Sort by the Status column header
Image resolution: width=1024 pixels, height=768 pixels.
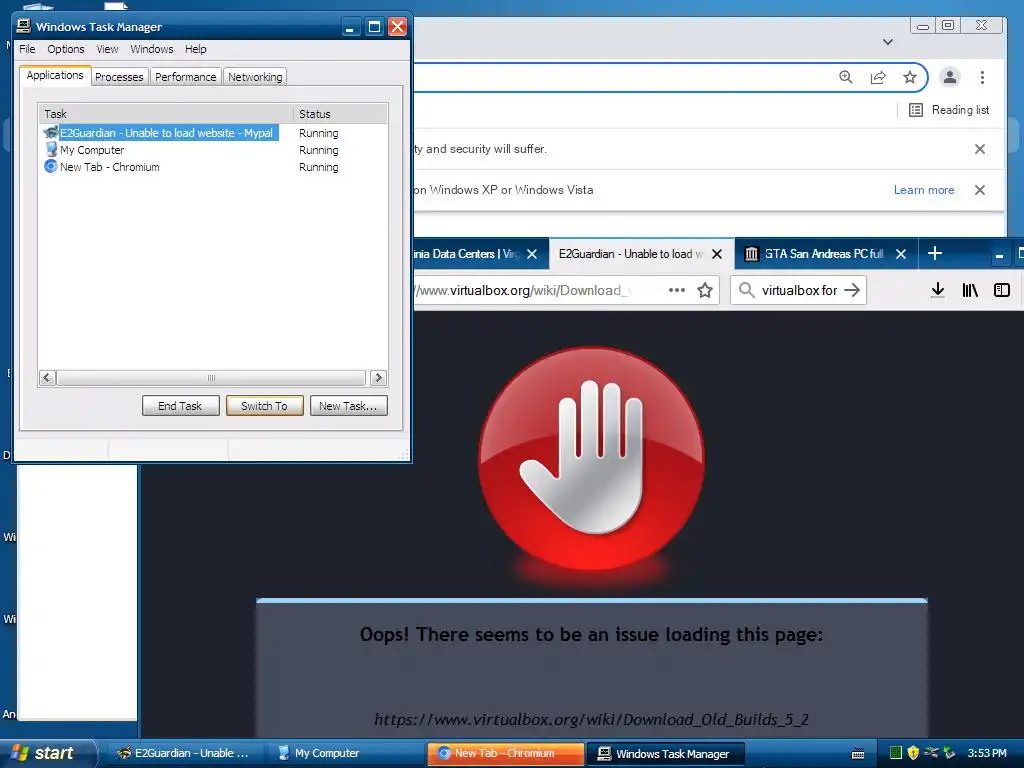click(x=340, y=114)
